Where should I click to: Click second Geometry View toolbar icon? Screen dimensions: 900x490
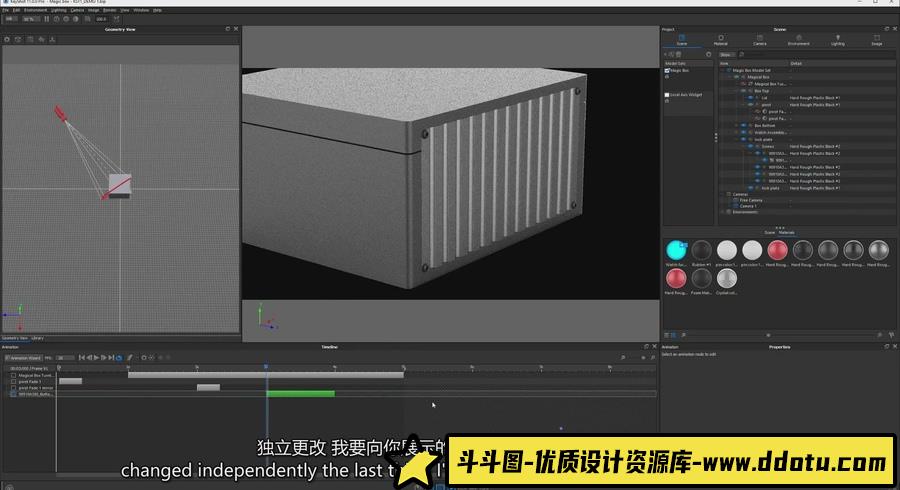pyautogui.click(x=18, y=40)
